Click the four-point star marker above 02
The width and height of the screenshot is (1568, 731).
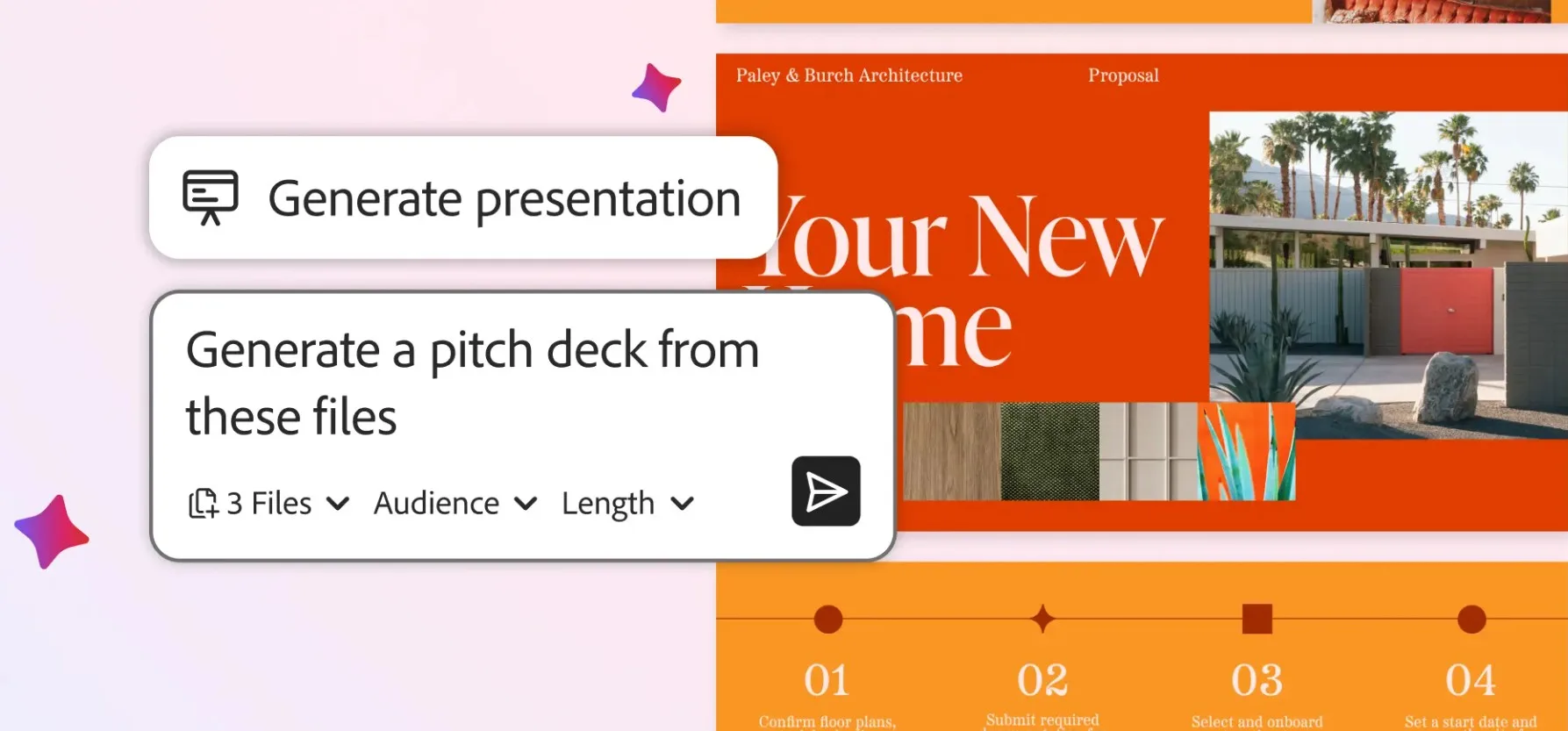coord(1042,619)
